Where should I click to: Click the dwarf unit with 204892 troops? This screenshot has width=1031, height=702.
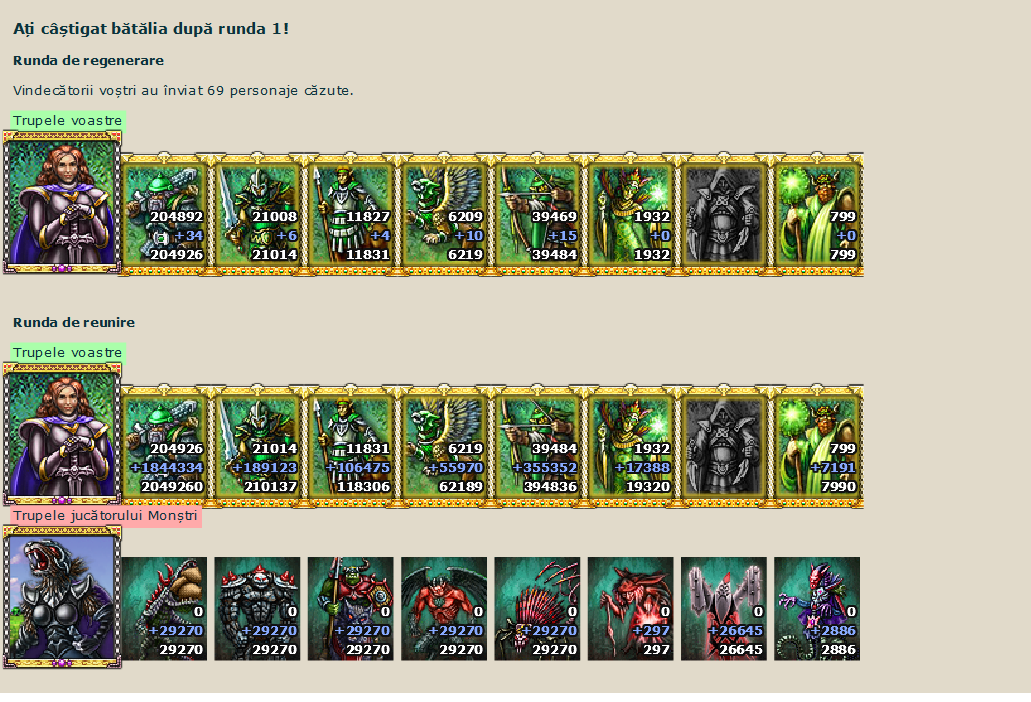point(164,215)
